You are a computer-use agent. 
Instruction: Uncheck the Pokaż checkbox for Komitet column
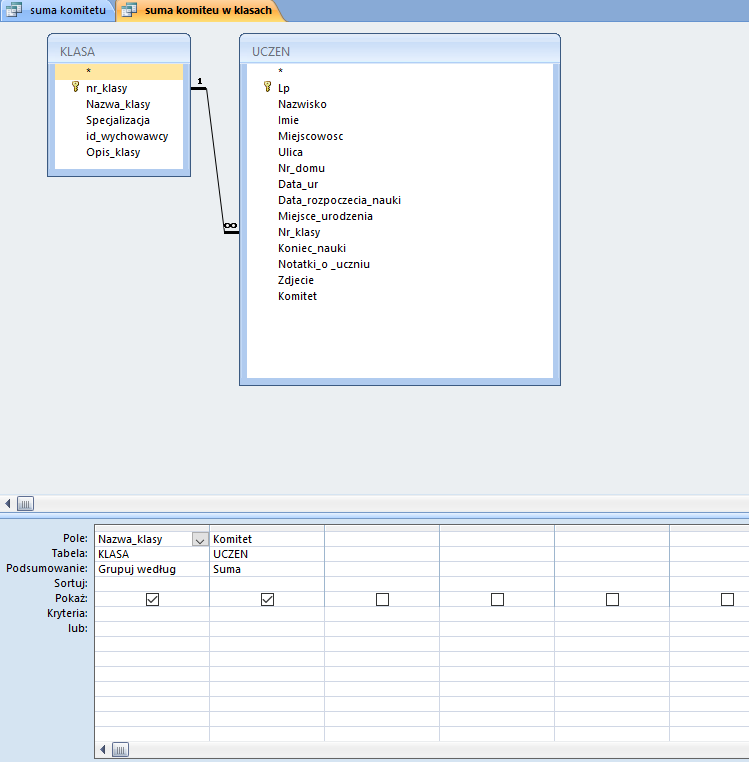(x=267, y=599)
